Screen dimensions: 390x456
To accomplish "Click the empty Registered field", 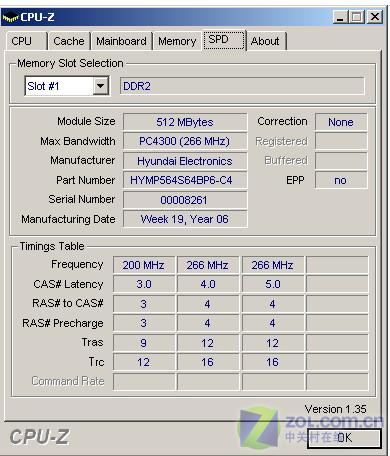I will click(341, 141).
